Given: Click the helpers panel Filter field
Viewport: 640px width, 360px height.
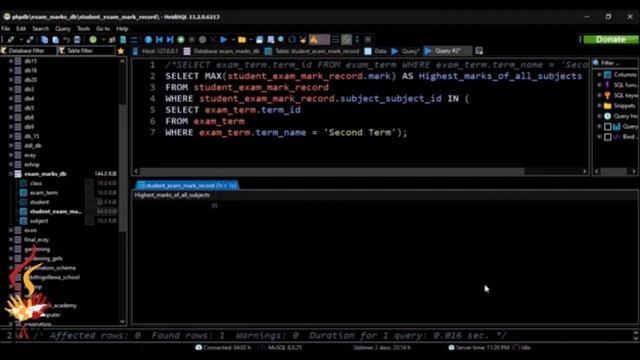Looking at the screenshot, I should pyautogui.click(x=616, y=63).
